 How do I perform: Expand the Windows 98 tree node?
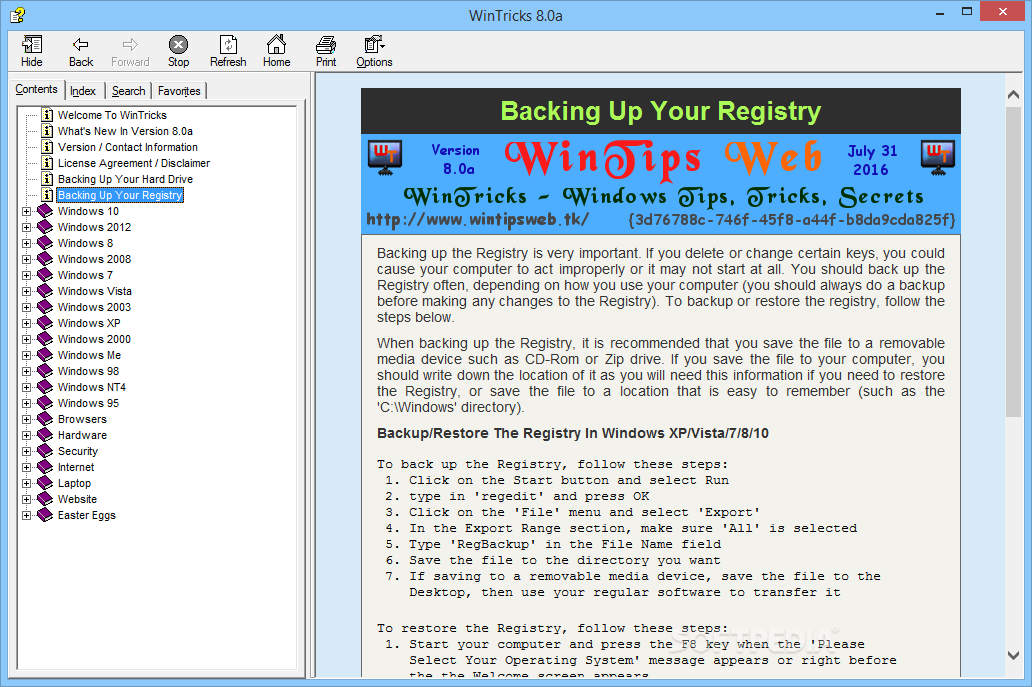pyautogui.click(x=26, y=371)
